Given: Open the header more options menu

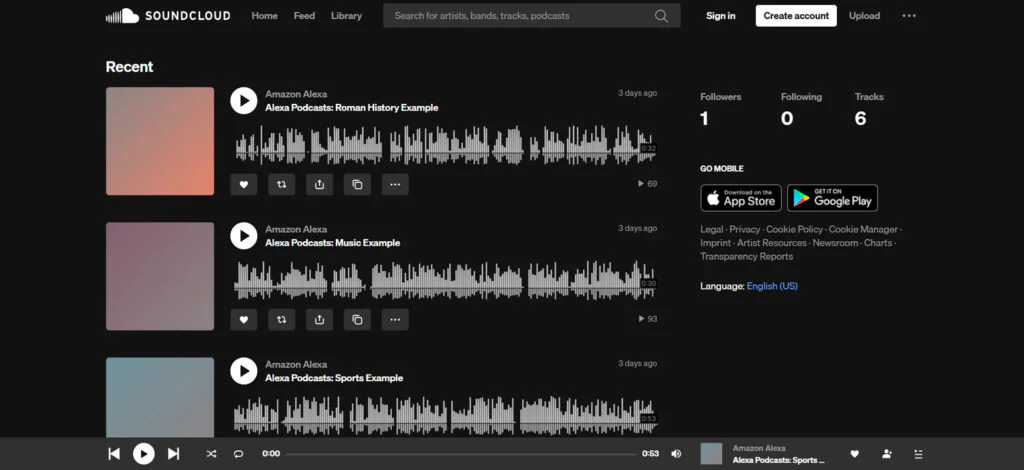Looking at the screenshot, I should pyautogui.click(x=909, y=16).
